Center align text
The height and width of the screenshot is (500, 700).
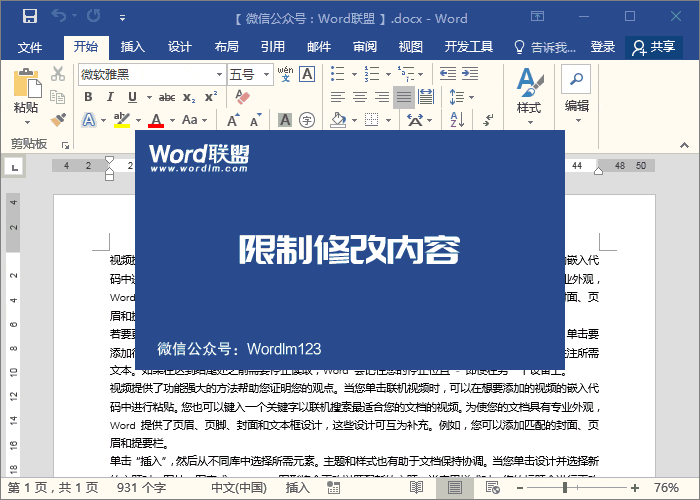pyautogui.click(x=360, y=97)
